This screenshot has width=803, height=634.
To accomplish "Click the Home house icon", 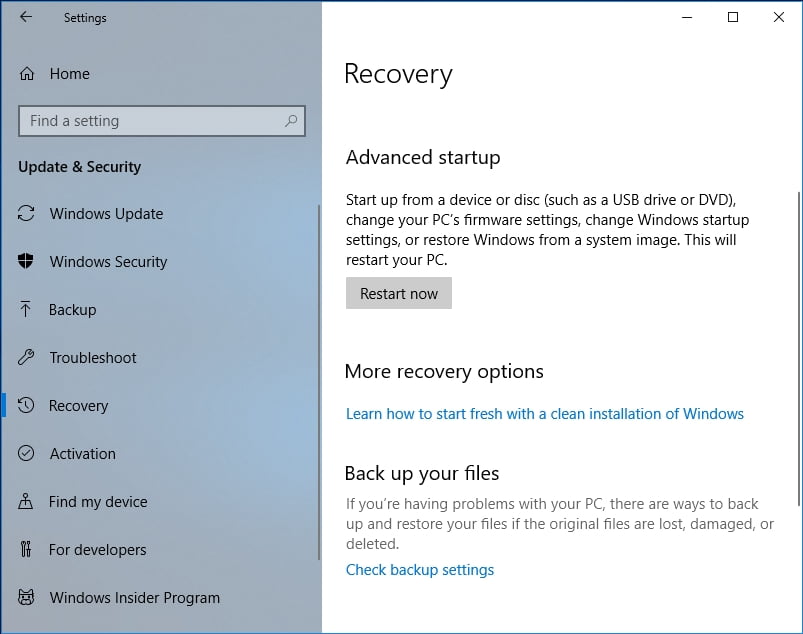I will [27, 74].
